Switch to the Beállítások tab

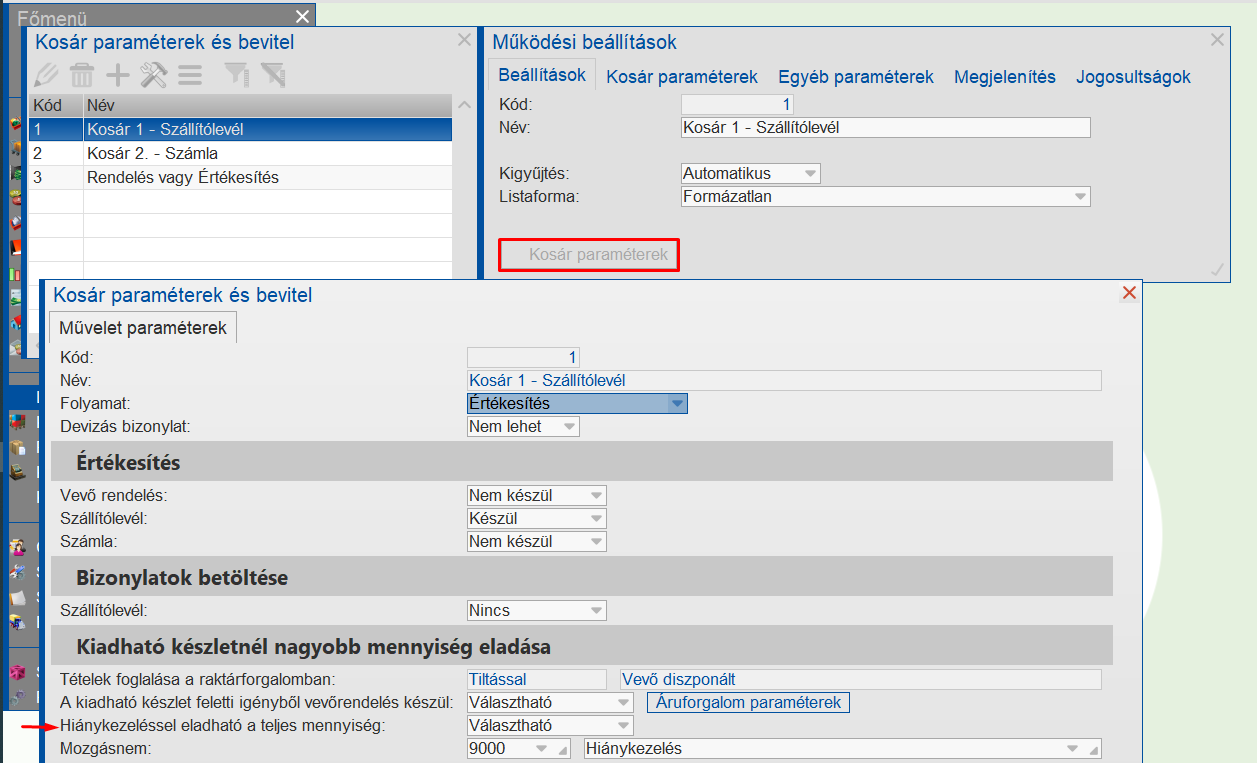[541, 76]
